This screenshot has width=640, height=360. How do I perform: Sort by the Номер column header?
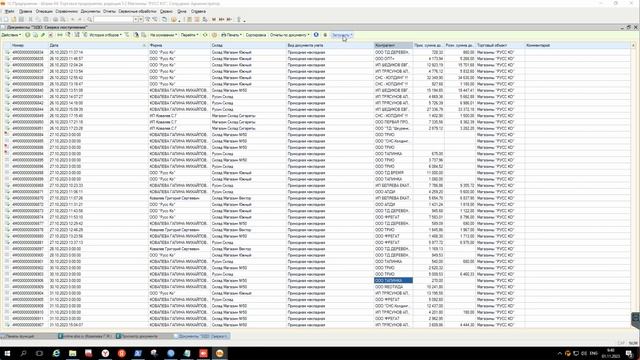pos(29,45)
